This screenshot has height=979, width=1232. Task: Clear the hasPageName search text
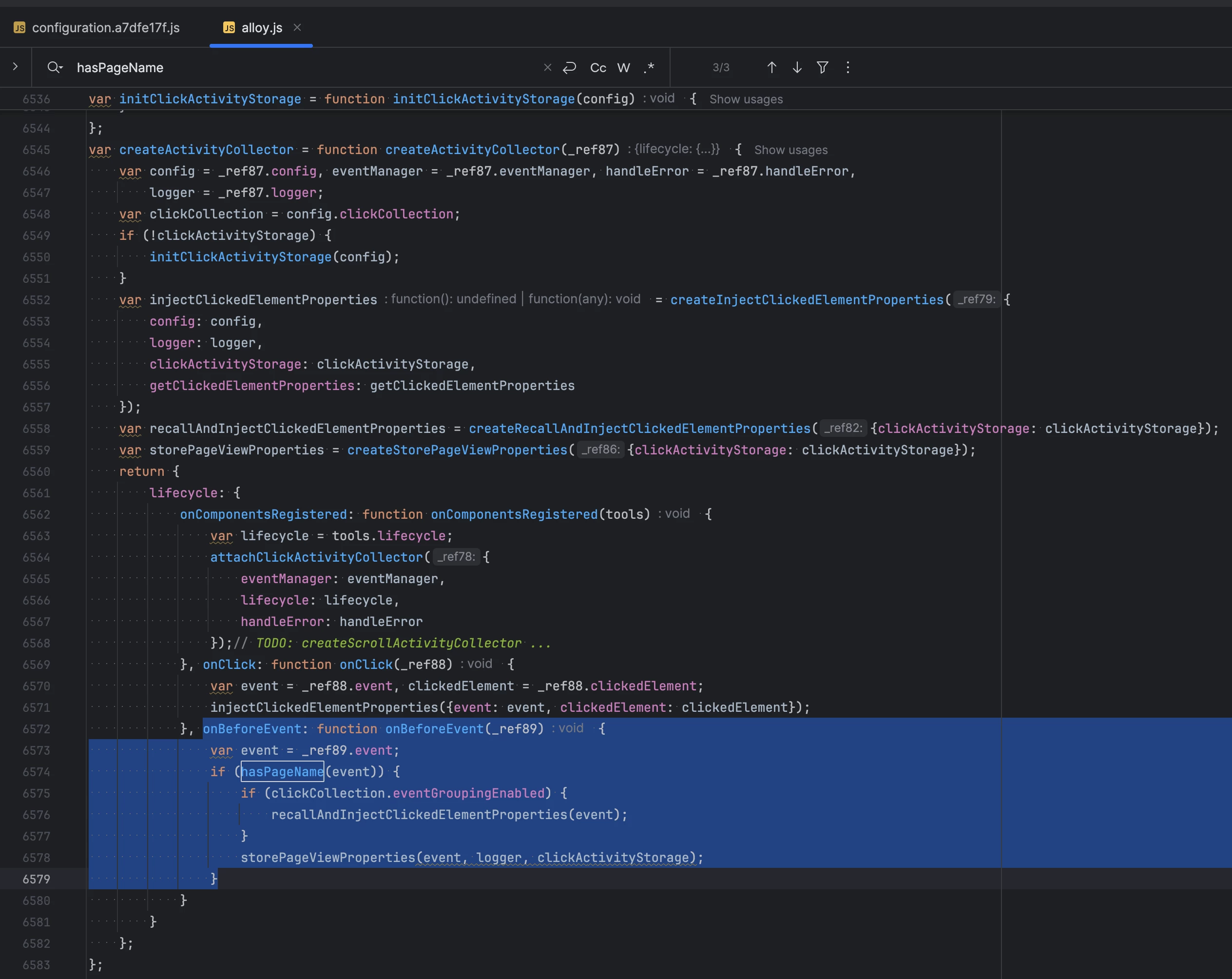tap(547, 67)
